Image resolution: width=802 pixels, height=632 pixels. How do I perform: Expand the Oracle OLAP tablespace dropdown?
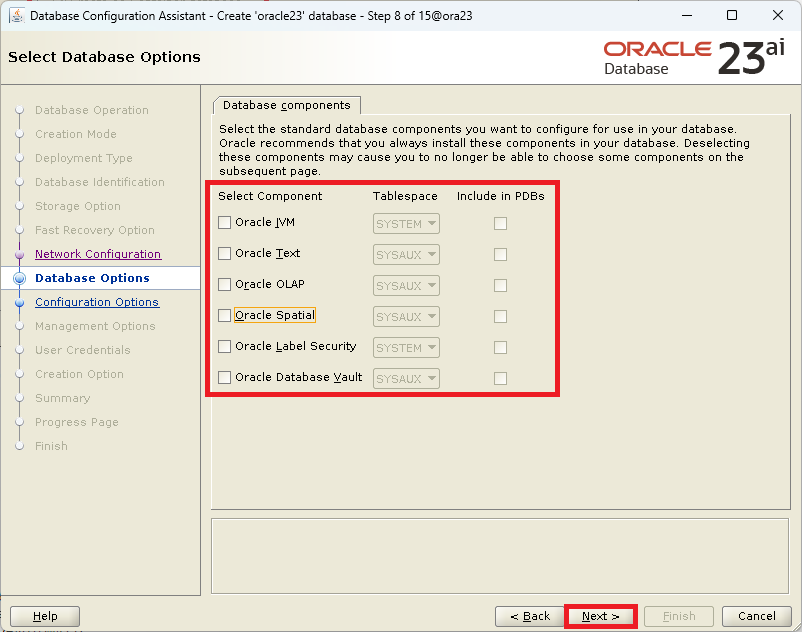[406, 285]
